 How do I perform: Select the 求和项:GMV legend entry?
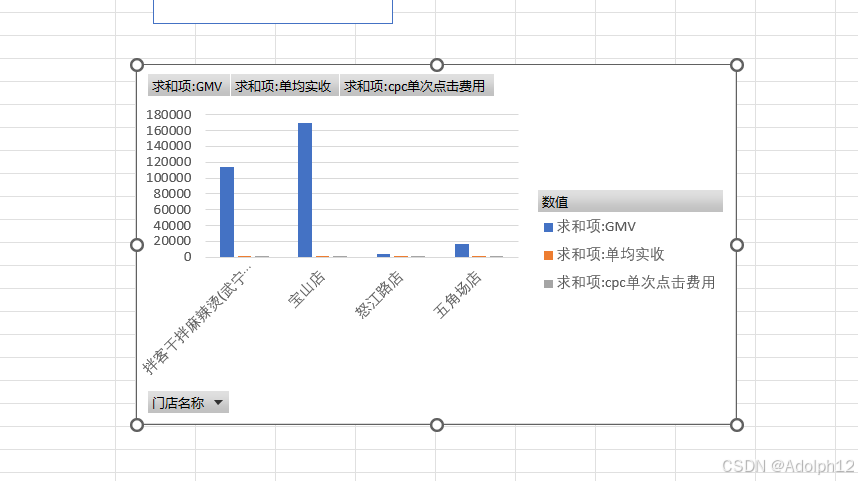tap(590, 227)
